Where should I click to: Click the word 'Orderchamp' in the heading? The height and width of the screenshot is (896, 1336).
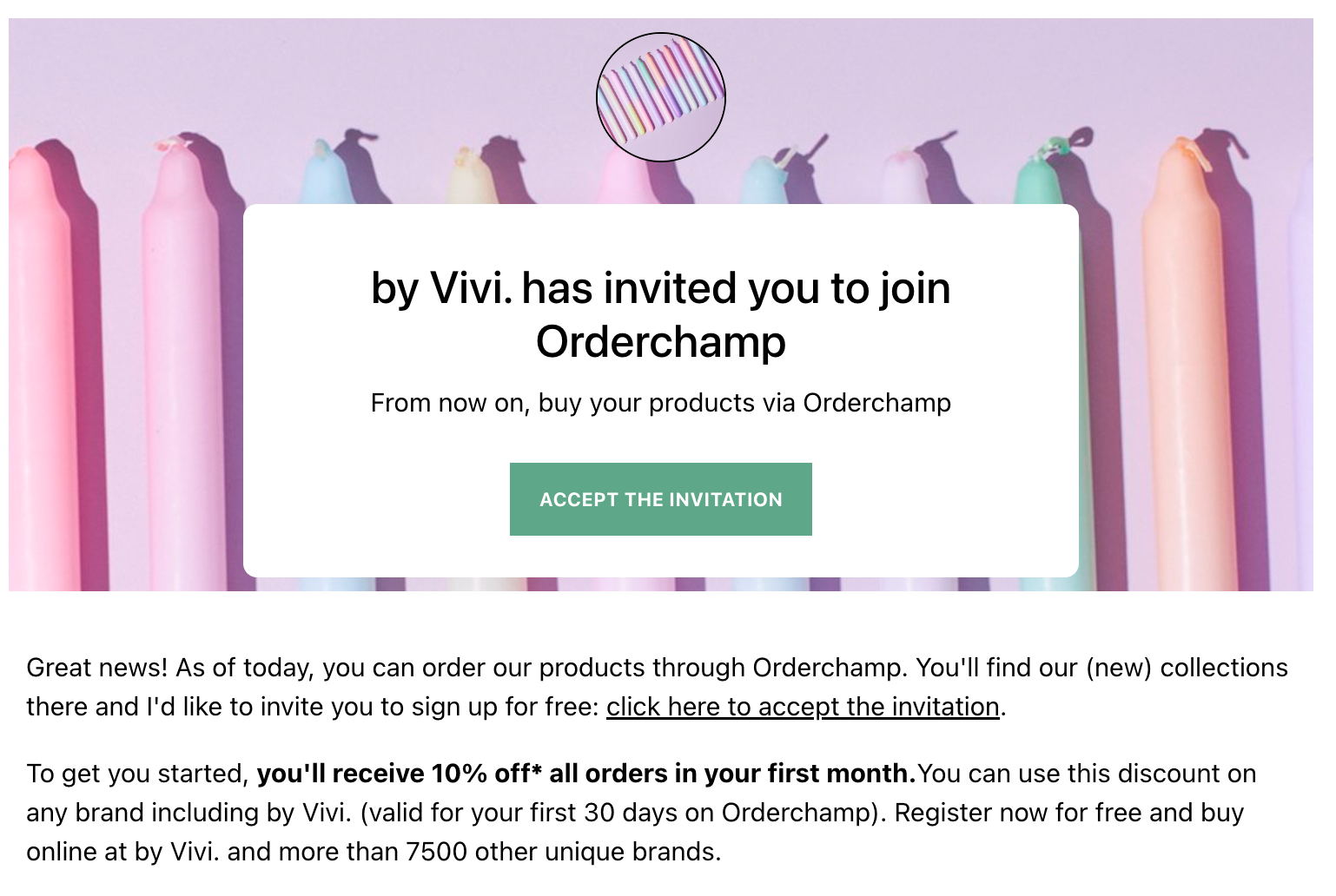pos(661,342)
